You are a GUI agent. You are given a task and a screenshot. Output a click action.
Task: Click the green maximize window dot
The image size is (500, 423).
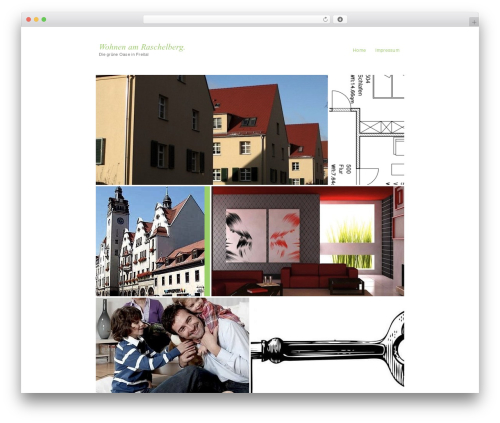tap(44, 19)
